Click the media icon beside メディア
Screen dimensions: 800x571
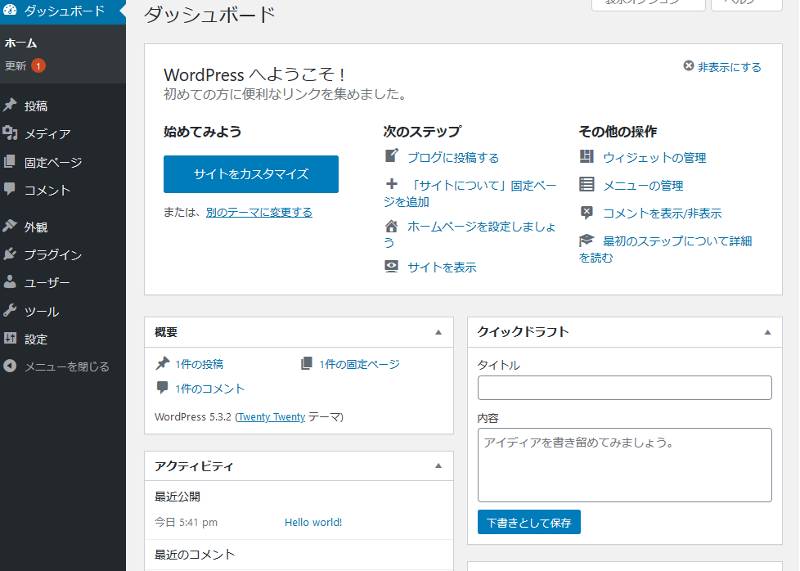point(10,133)
